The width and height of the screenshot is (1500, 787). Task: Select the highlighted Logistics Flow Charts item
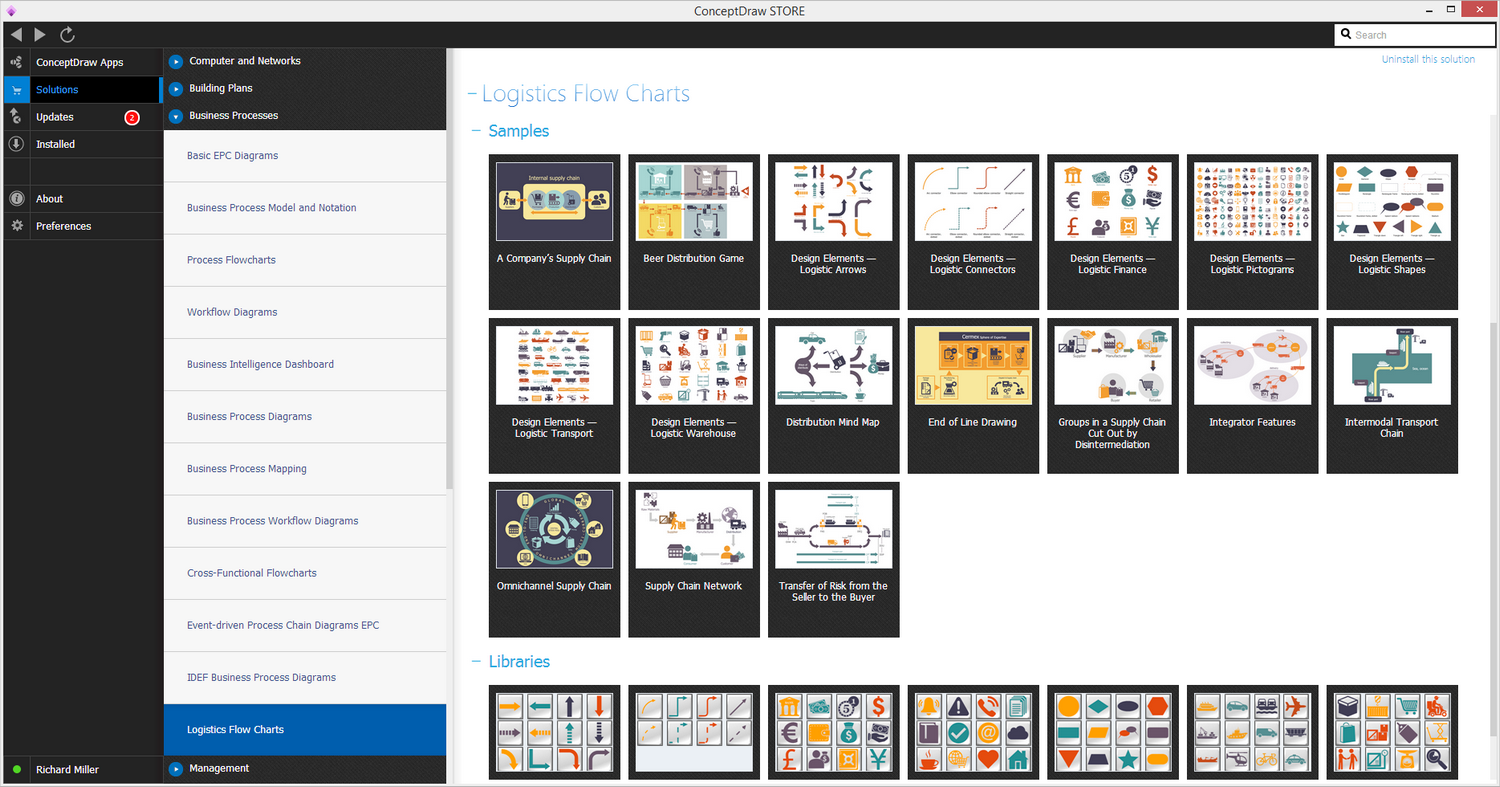305,730
